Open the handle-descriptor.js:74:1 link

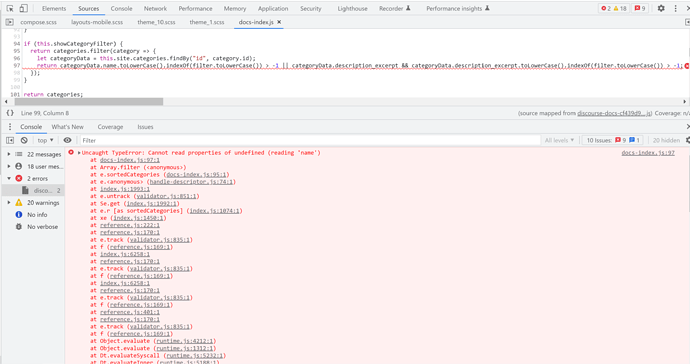(192, 182)
